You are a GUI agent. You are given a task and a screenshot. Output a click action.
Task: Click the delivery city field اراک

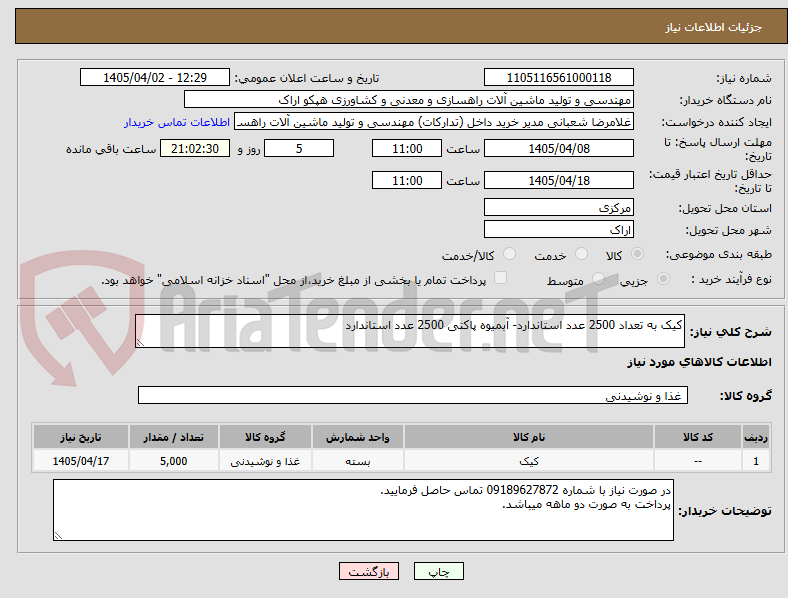[x=558, y=229]
